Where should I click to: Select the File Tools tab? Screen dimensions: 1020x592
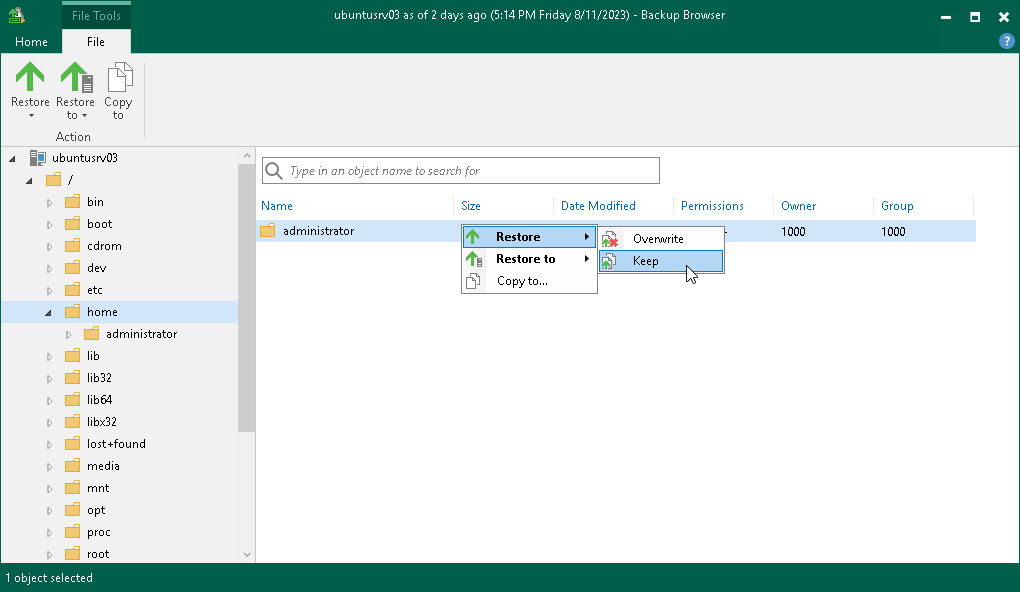96,15
